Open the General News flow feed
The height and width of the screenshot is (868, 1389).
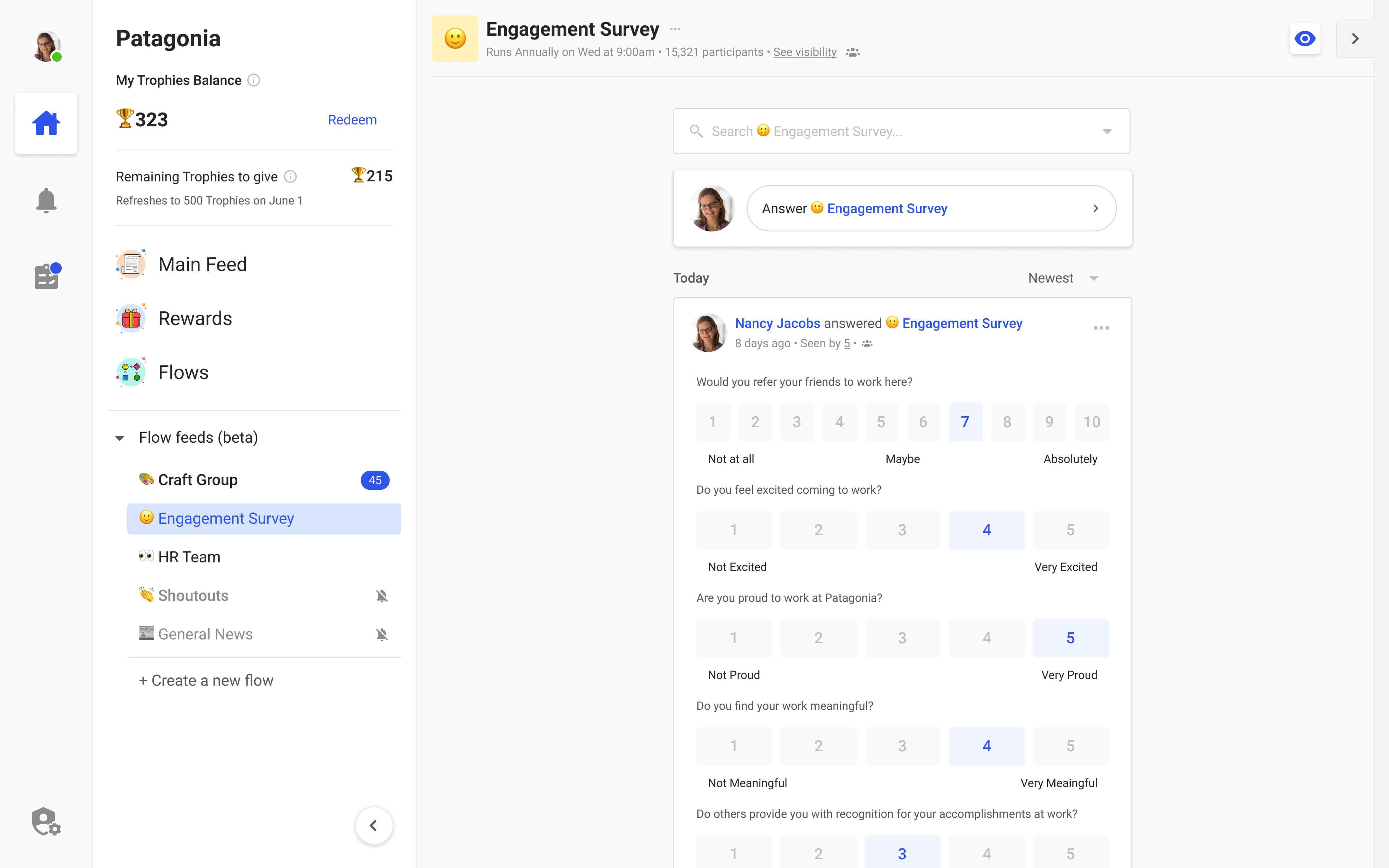264,634
